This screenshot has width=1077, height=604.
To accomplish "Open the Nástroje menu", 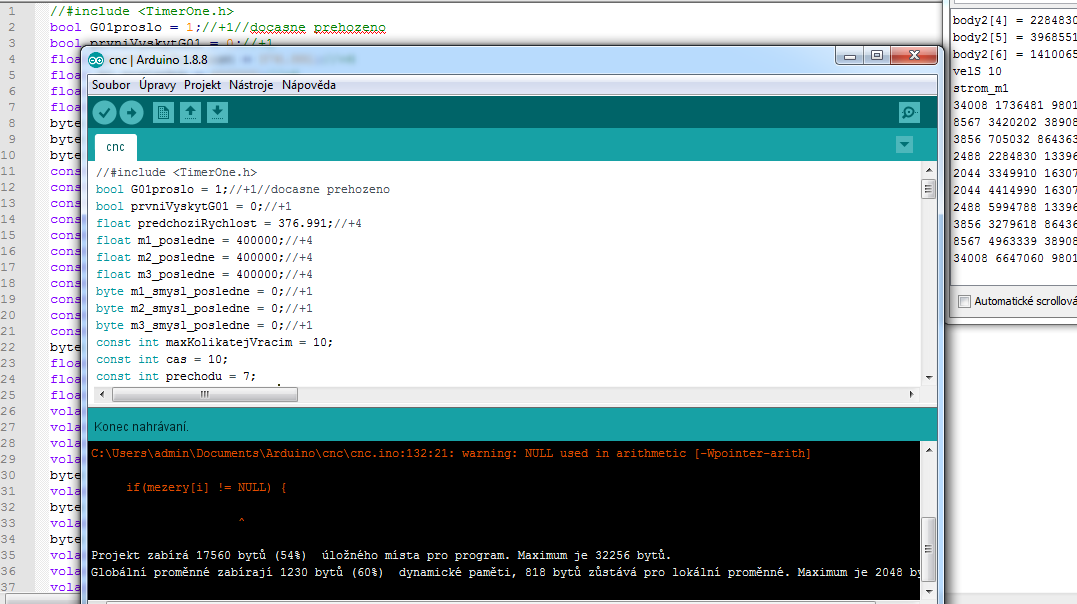I will point(251,85).
